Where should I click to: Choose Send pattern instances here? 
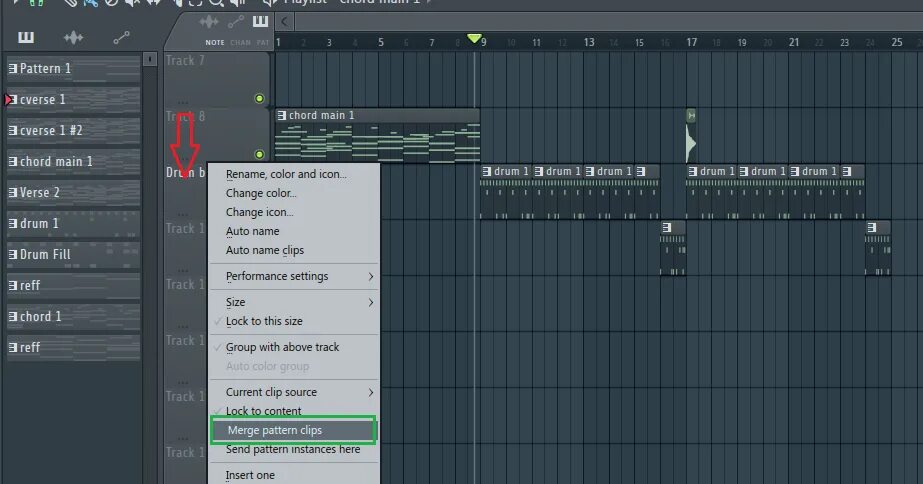(294, 449)
